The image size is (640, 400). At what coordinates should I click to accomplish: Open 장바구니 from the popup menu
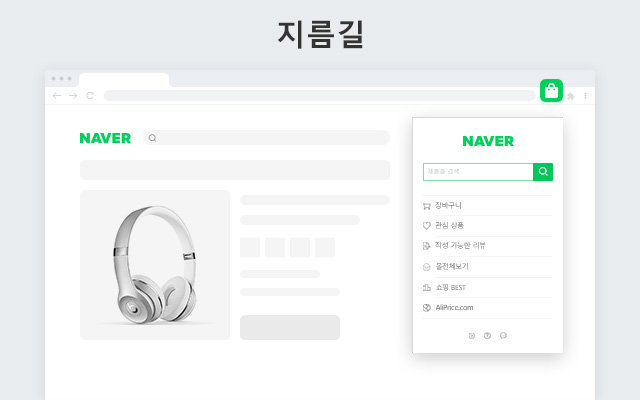[487, 206]
